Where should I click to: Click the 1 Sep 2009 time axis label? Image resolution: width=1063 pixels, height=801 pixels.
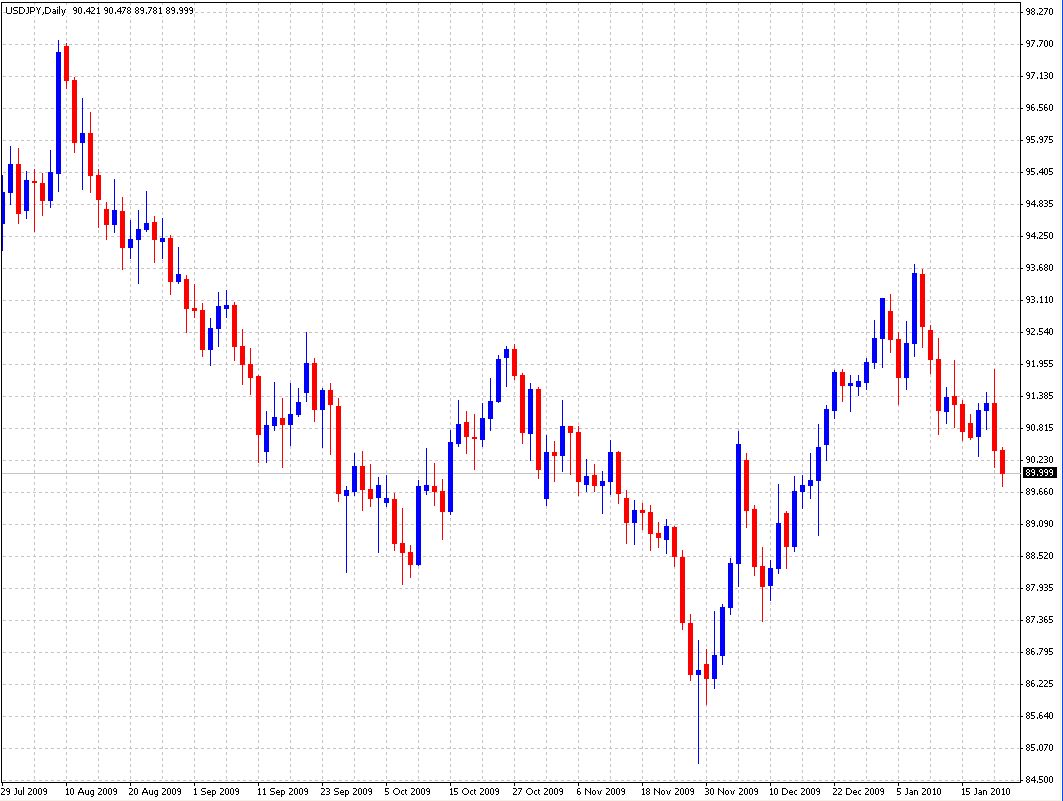pos(216,791)
